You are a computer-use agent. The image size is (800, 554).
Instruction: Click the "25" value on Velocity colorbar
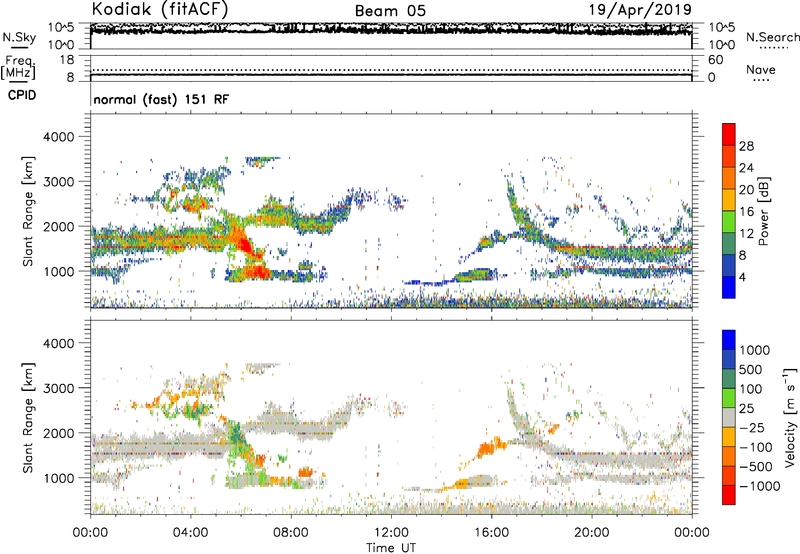coord(747,409)
